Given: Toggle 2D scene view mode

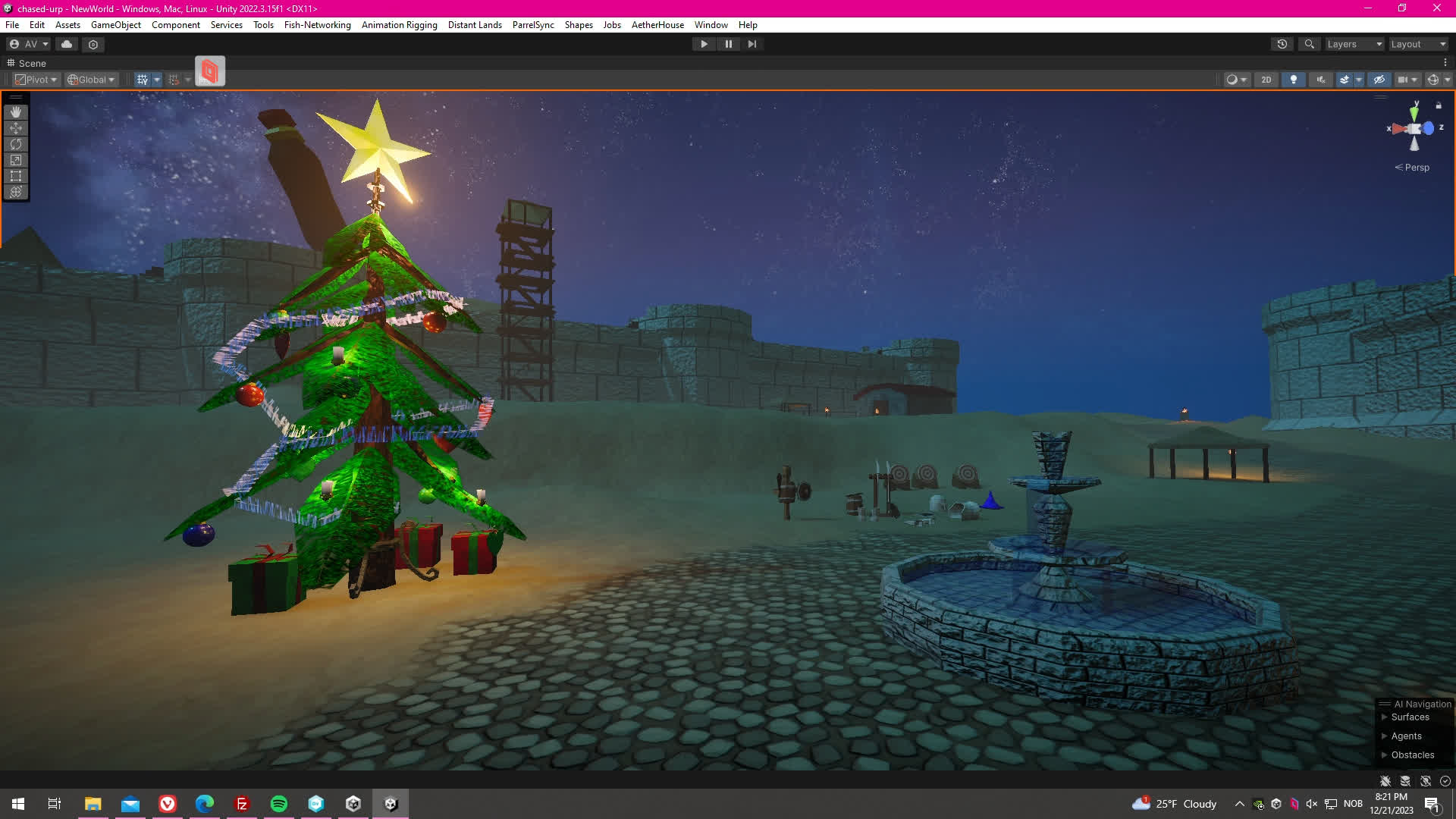Looking at the screenshot, I should (1266, 80).
